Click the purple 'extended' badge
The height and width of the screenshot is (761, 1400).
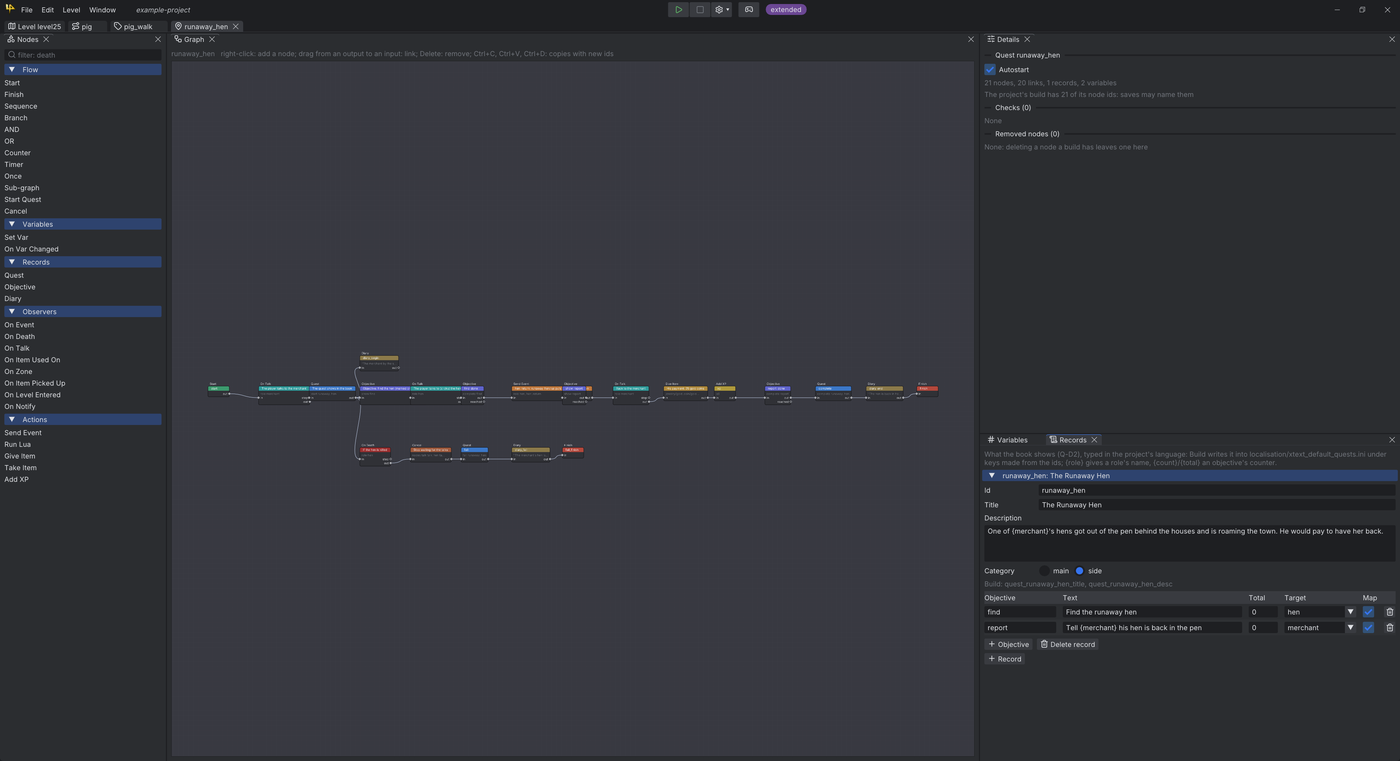[786, 10]
